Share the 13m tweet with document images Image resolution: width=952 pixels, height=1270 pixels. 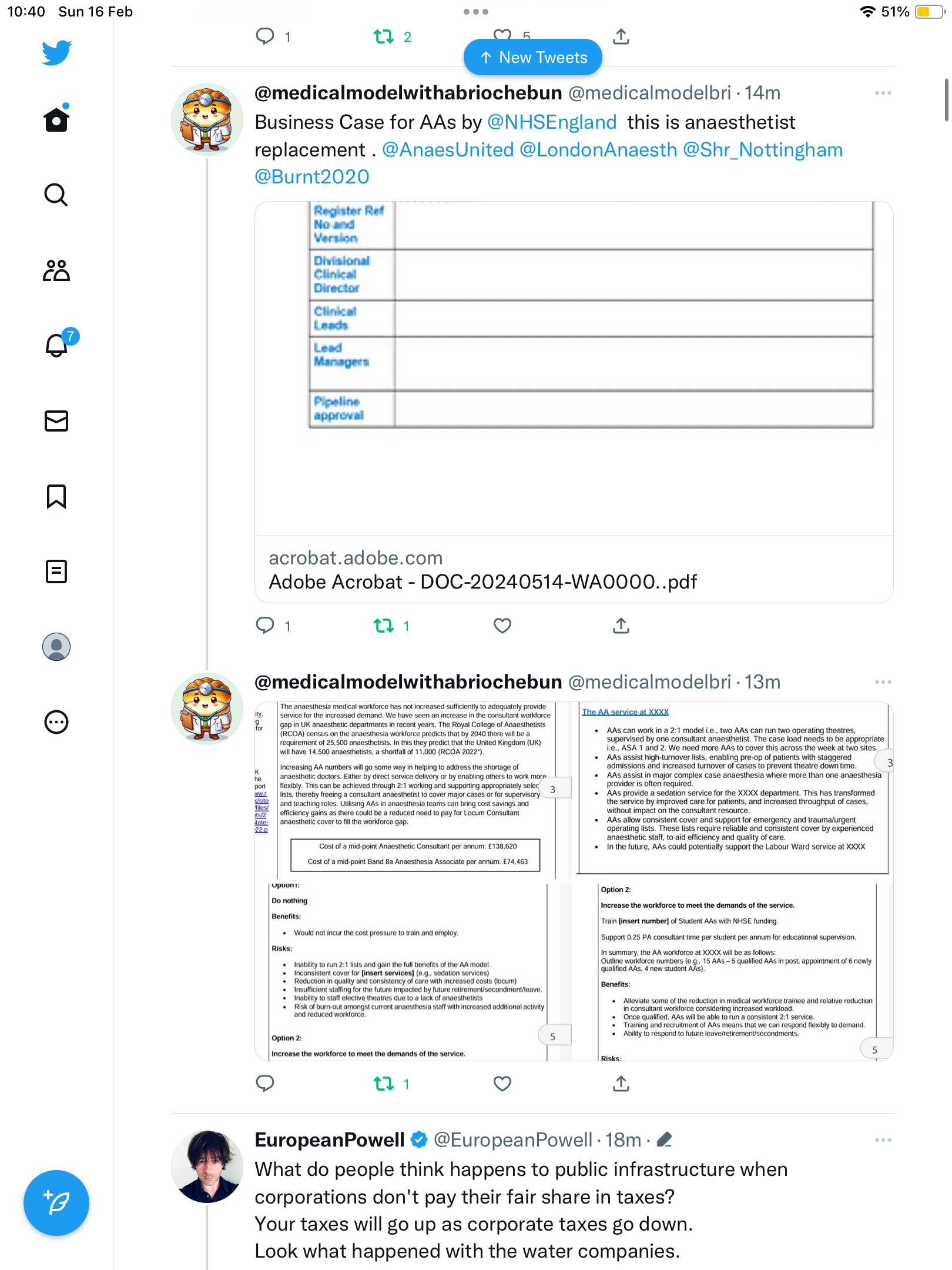tap(621, 1084)
